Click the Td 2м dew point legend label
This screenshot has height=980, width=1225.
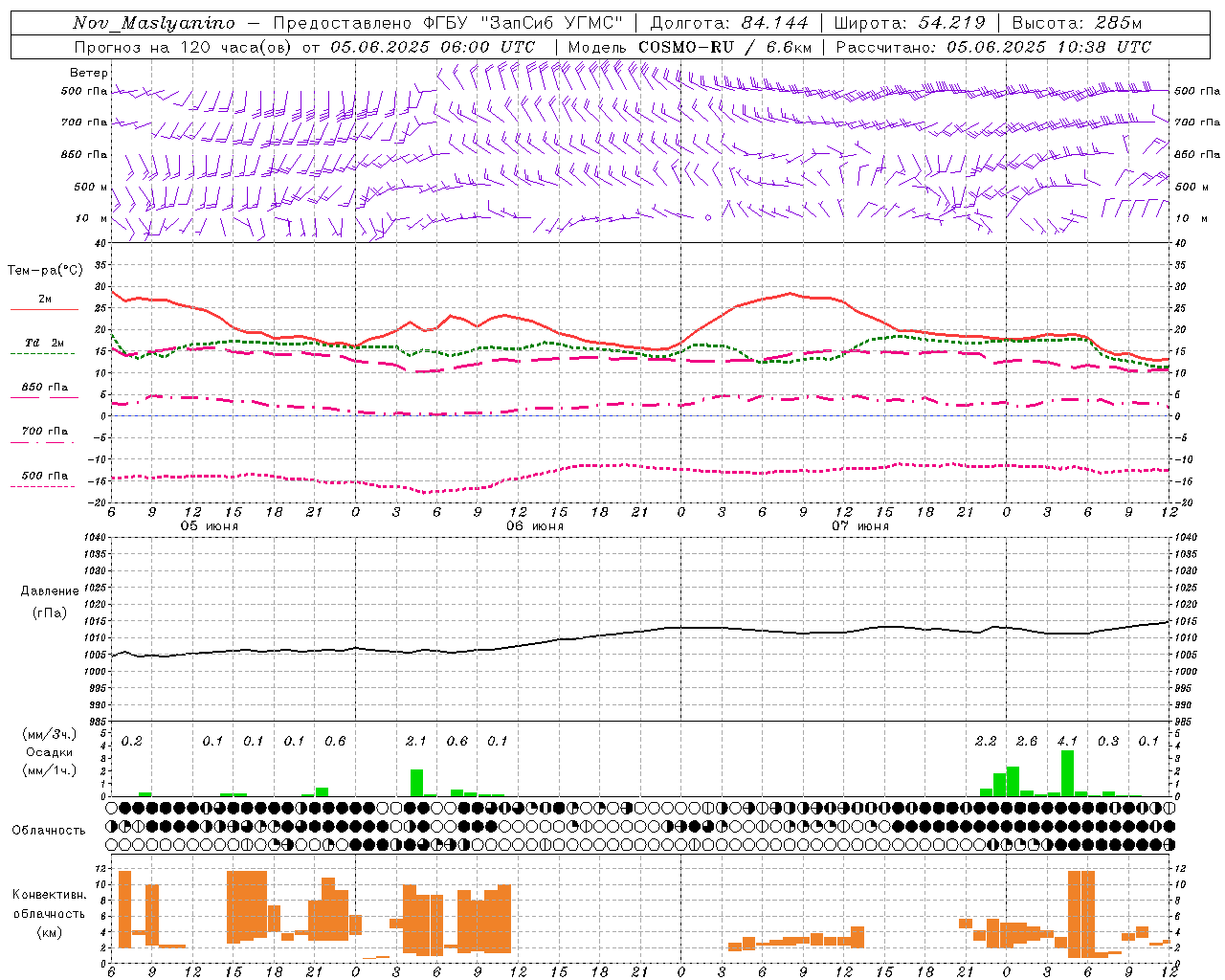pos(45,343)
